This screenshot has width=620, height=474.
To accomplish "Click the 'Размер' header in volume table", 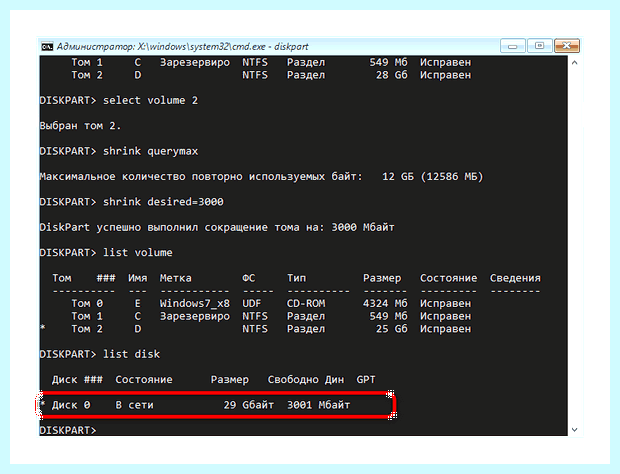I will pos(382,278).
